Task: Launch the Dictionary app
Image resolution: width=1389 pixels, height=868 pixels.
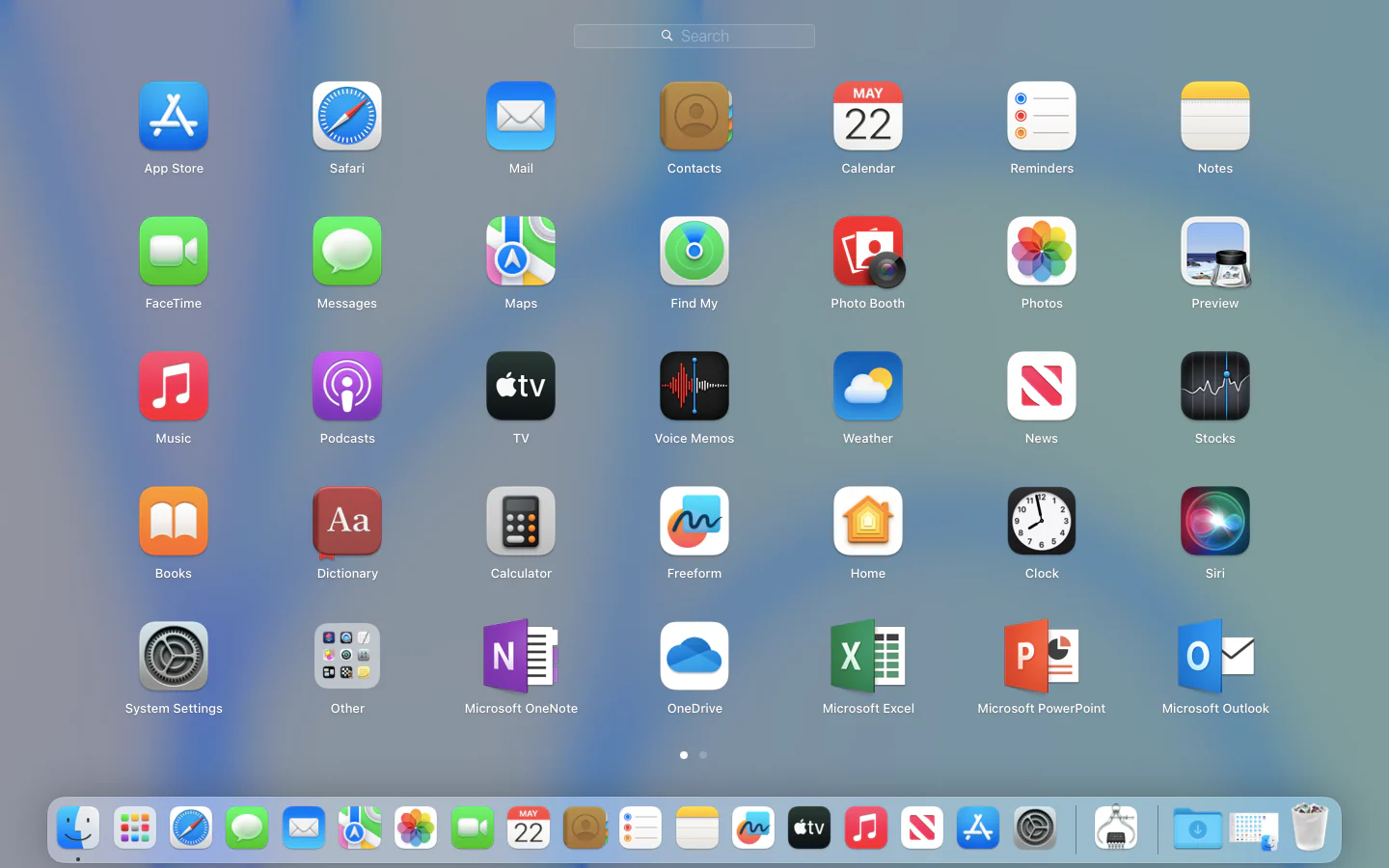Action: (347, 522)
